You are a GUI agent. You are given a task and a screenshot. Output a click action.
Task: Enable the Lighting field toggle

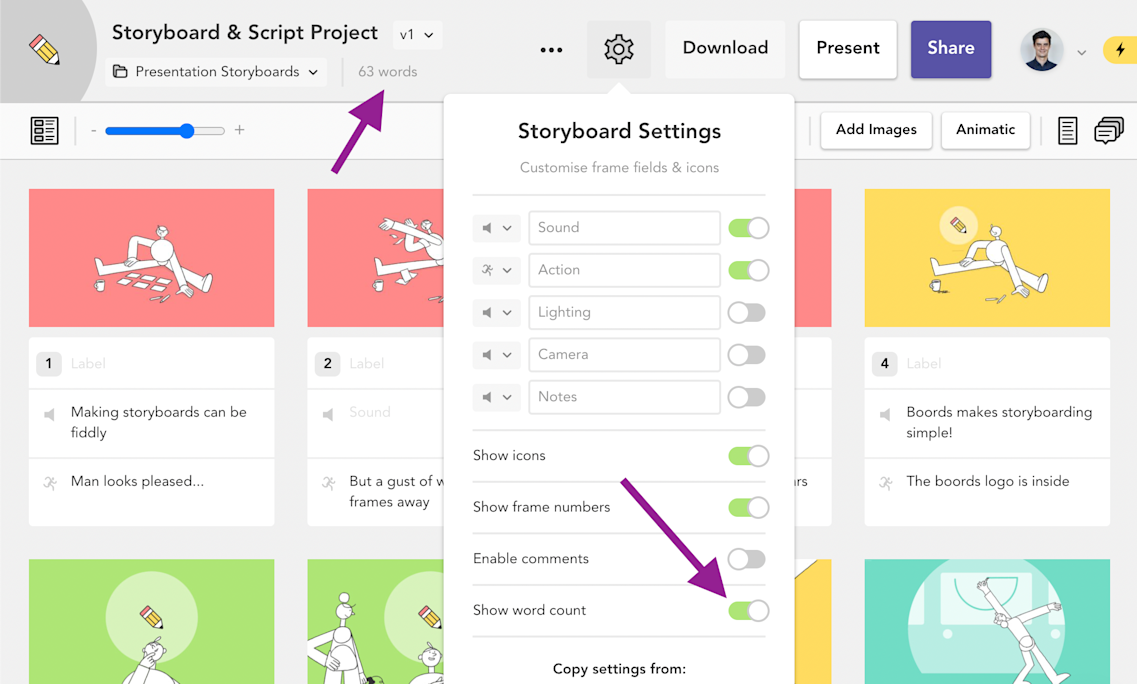coord(747,313)
